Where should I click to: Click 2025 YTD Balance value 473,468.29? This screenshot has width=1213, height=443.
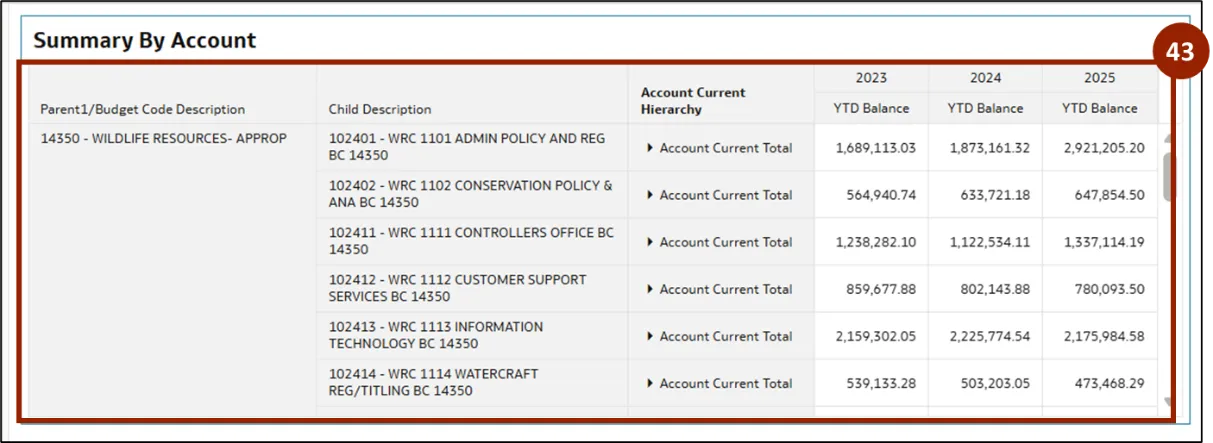point(1104,383)
